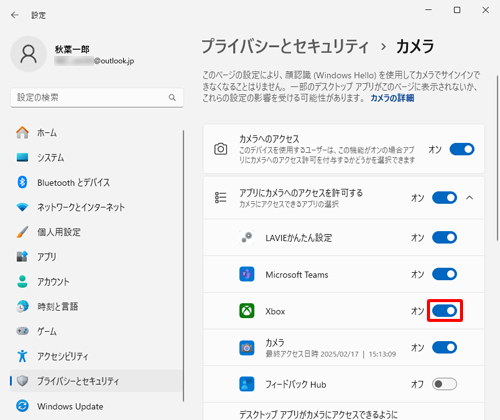The width and height of the screenshot is (500, 420).
Task: Open the ホーム settings page
Action: coord(97,133)
